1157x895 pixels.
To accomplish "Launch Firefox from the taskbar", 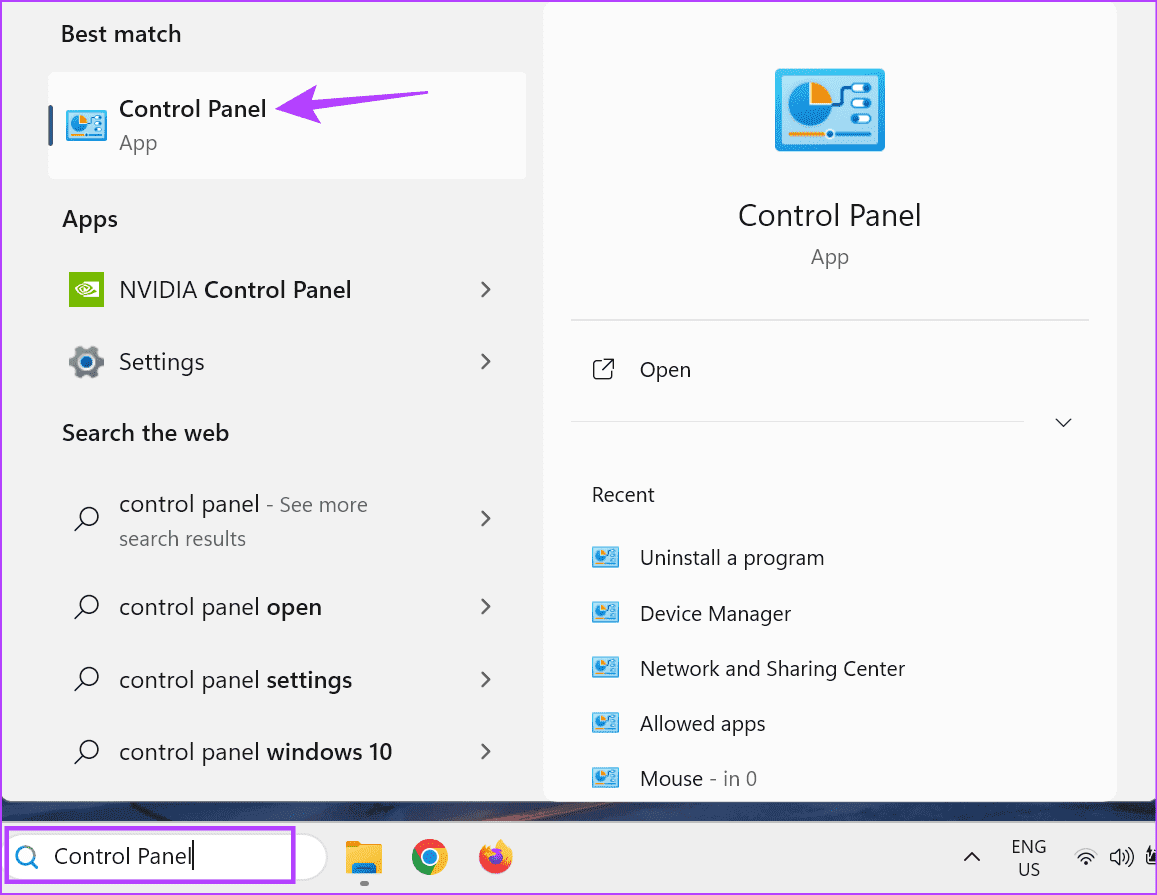I will click(495, 857).
